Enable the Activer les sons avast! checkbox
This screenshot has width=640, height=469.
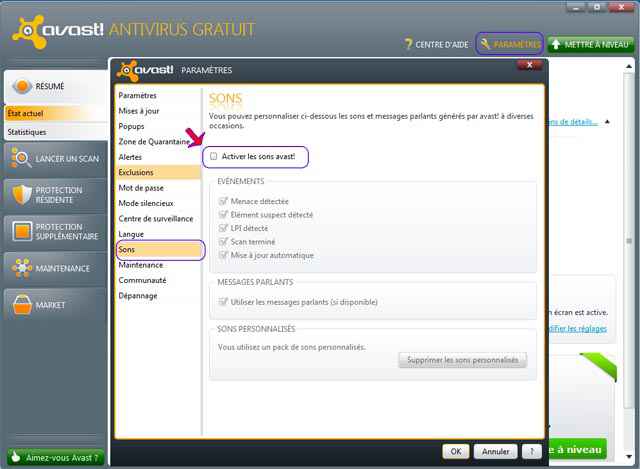point(213,156)
